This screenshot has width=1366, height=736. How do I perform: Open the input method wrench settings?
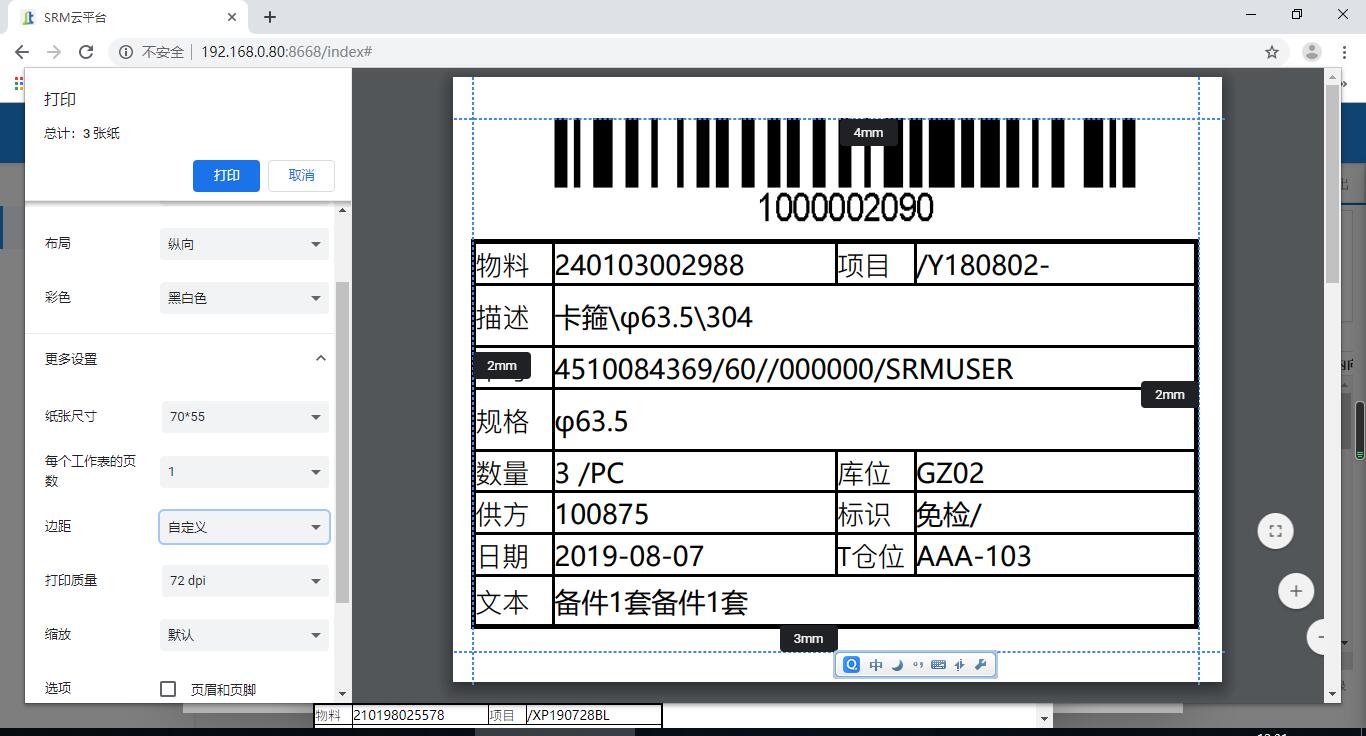tap(980, 665)
